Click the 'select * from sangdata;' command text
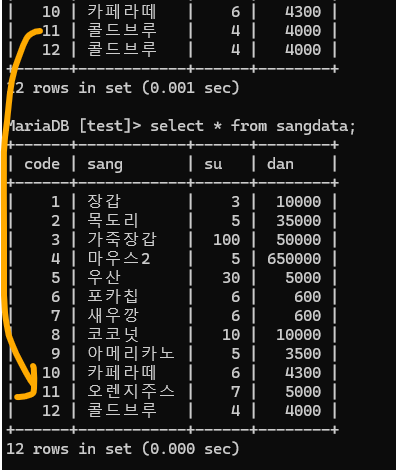 coord(253,127)
